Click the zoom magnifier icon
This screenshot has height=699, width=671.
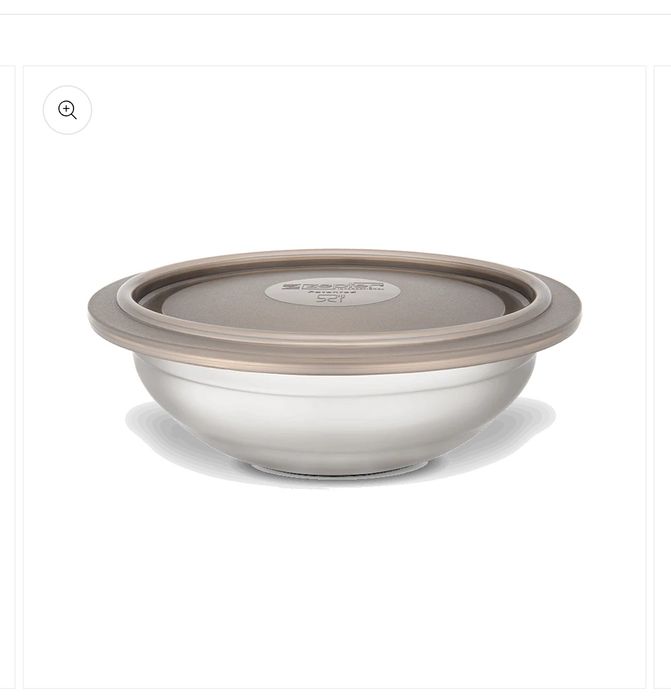(67, 110)
